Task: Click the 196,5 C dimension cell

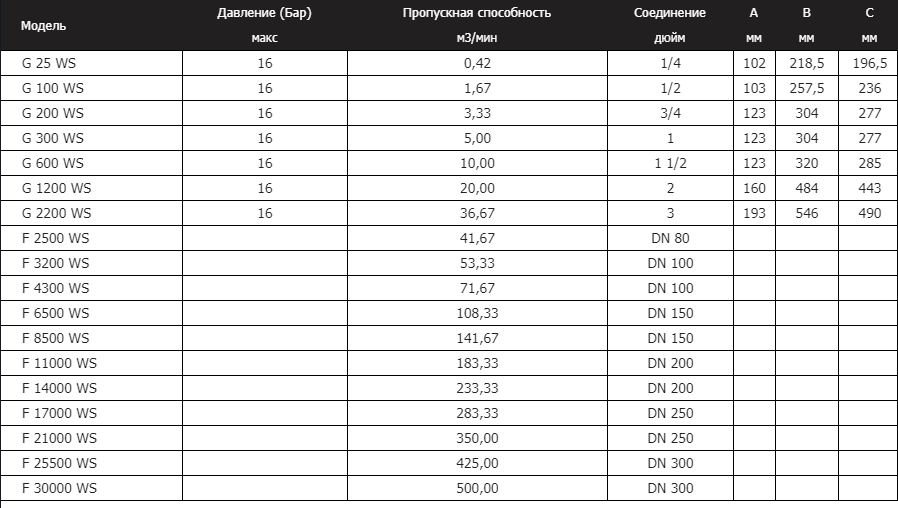Action: point(869,63)
